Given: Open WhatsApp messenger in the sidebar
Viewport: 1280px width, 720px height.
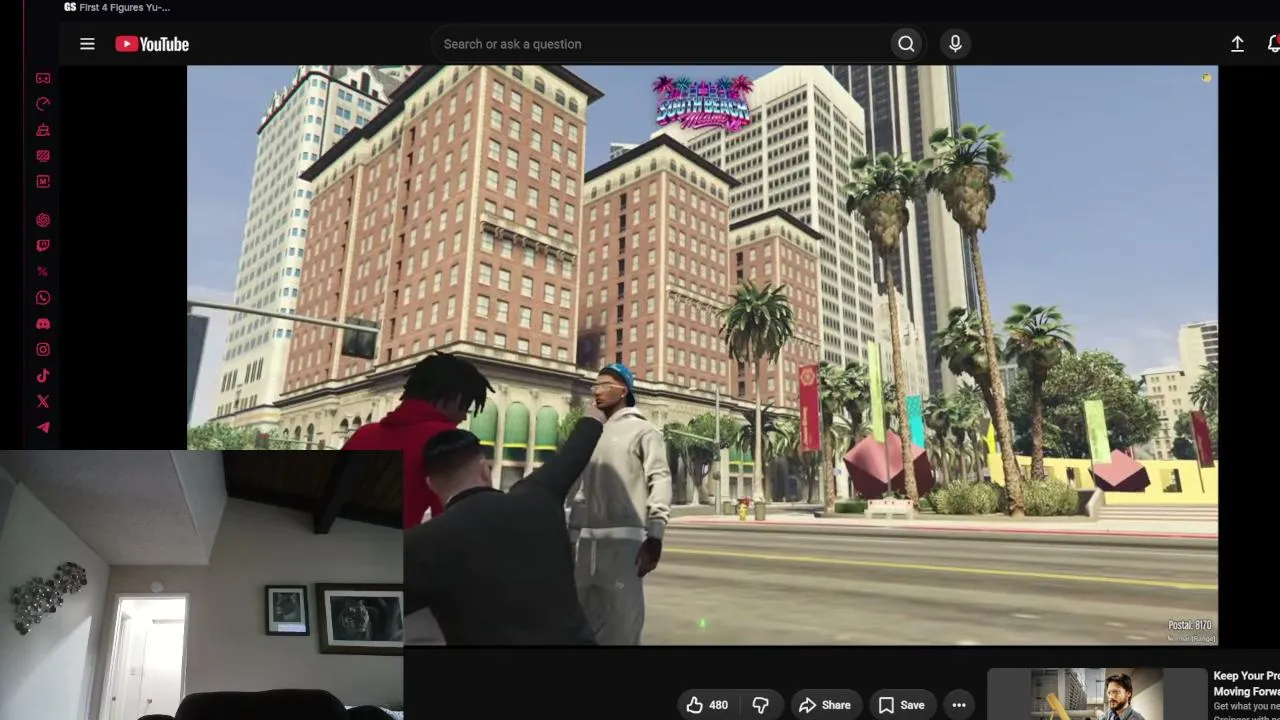Looking at the screenshot, I should click(43, 298).
